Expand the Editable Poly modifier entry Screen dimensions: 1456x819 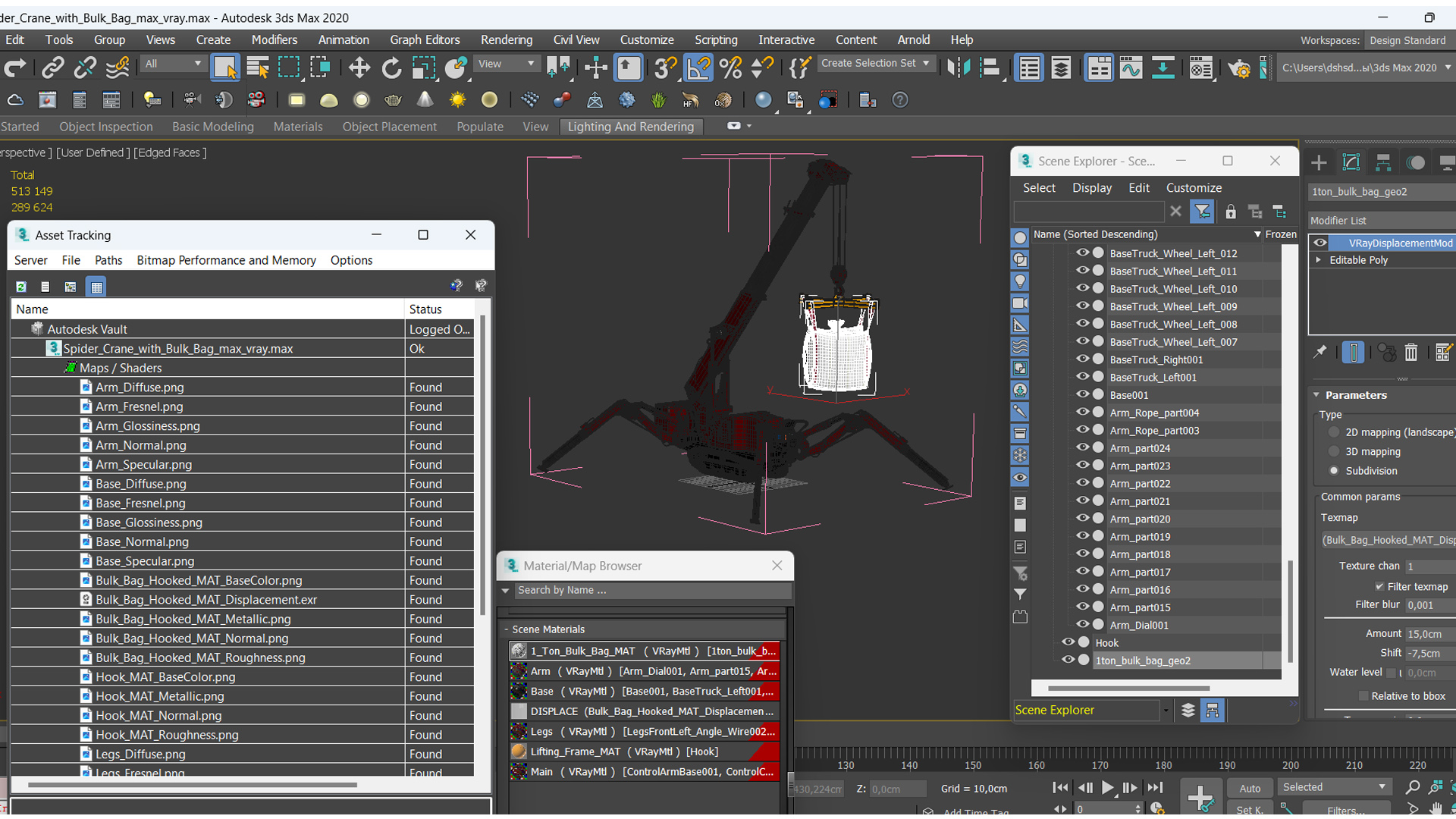pos(1319,260)
